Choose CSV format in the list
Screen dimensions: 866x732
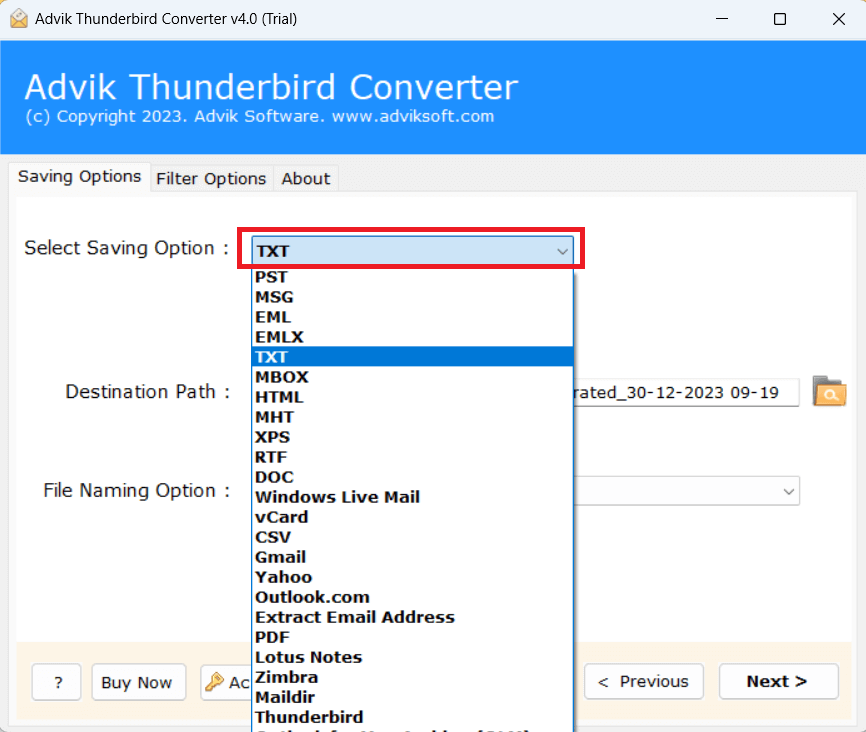[x=413, y=537]
